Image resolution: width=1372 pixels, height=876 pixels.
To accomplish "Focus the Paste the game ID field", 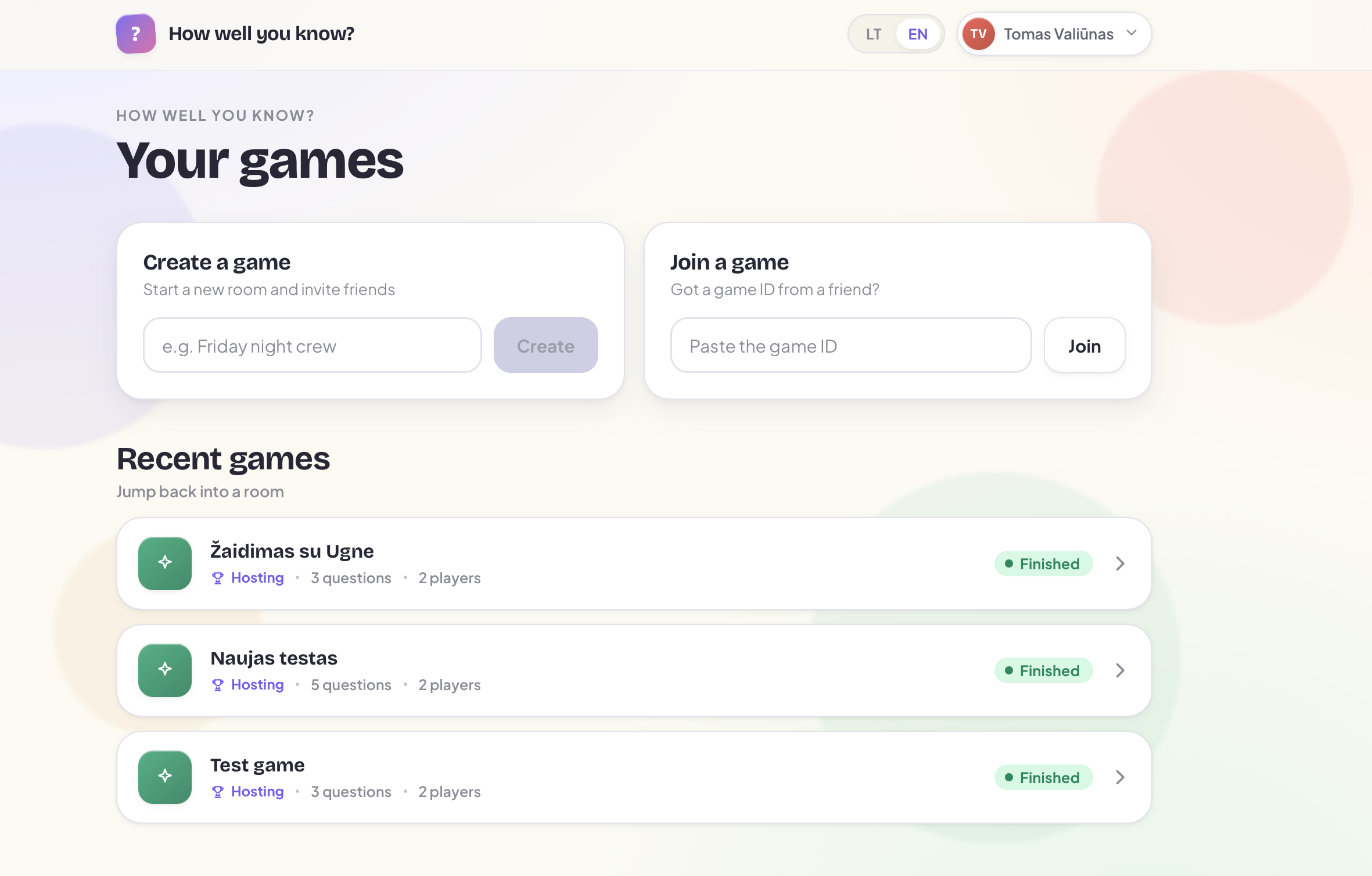I will (x=851, y=345).
